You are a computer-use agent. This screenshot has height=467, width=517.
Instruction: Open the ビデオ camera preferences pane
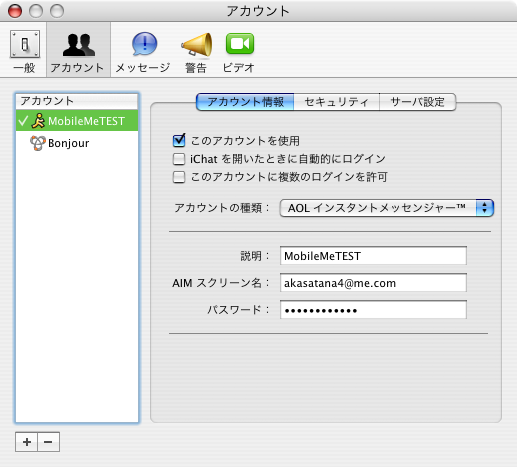click(239, 51)
